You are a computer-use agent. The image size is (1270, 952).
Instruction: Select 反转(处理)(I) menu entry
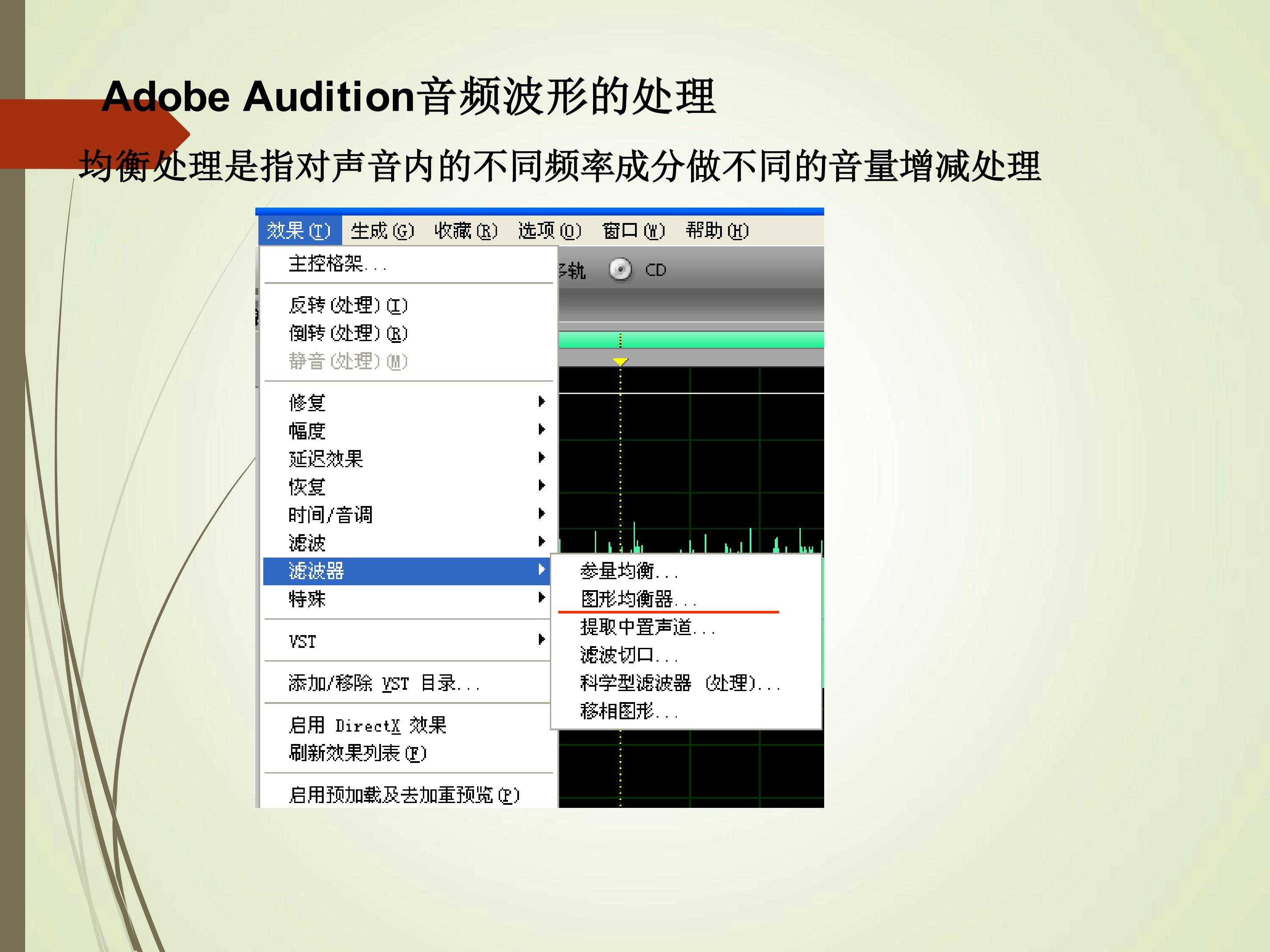point(407,305)
